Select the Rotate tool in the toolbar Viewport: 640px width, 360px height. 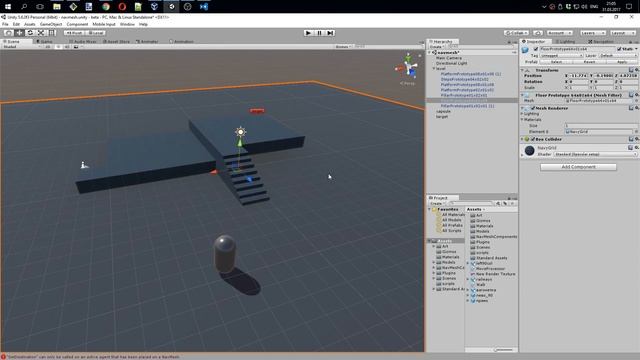pos(30,33)
